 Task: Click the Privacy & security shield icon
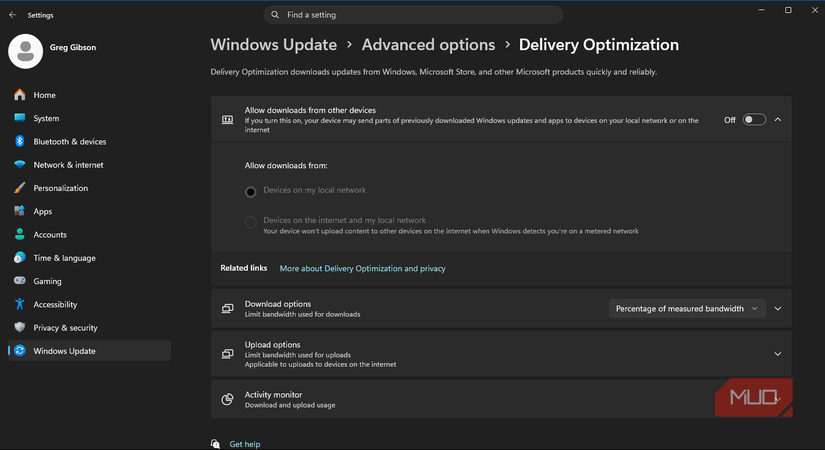pos(19,327)
